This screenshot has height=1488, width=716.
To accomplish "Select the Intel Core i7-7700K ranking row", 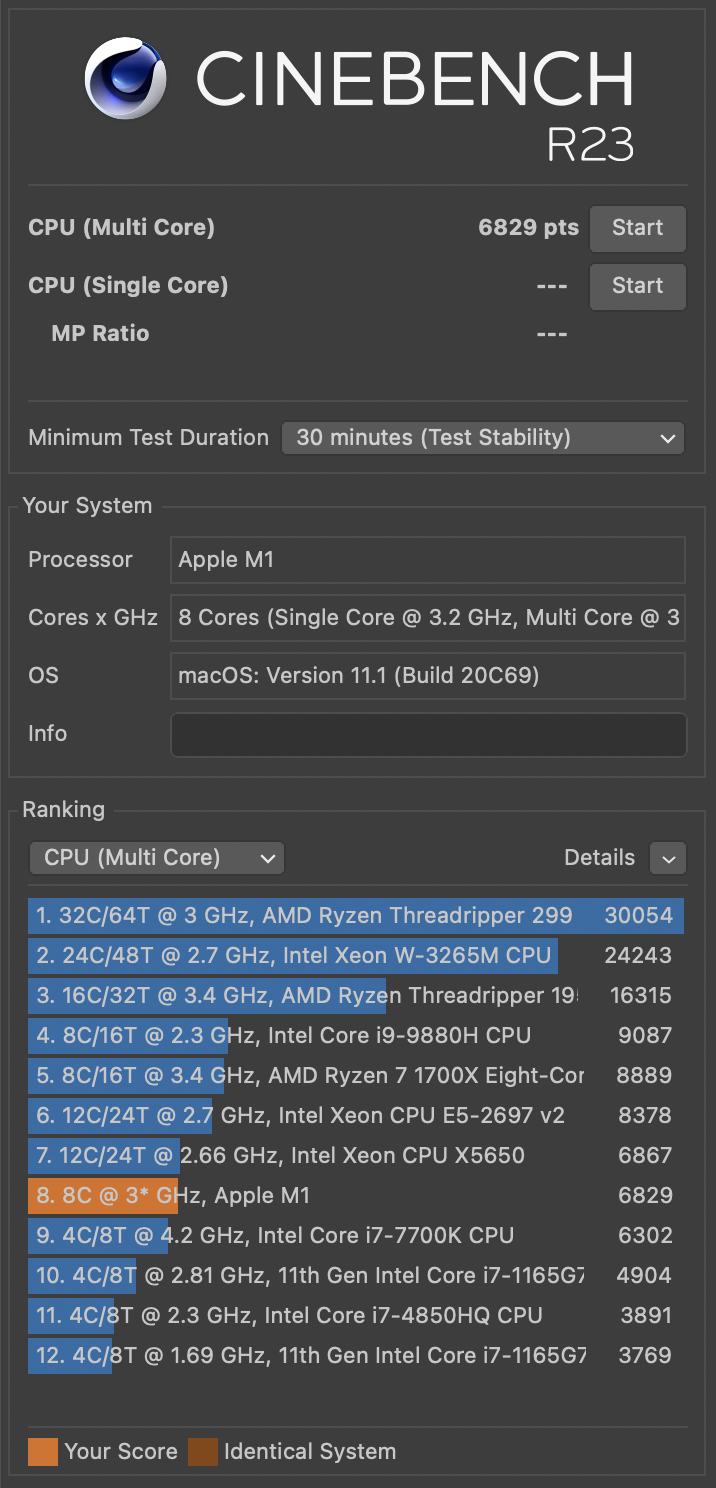I will [355, 1236].
